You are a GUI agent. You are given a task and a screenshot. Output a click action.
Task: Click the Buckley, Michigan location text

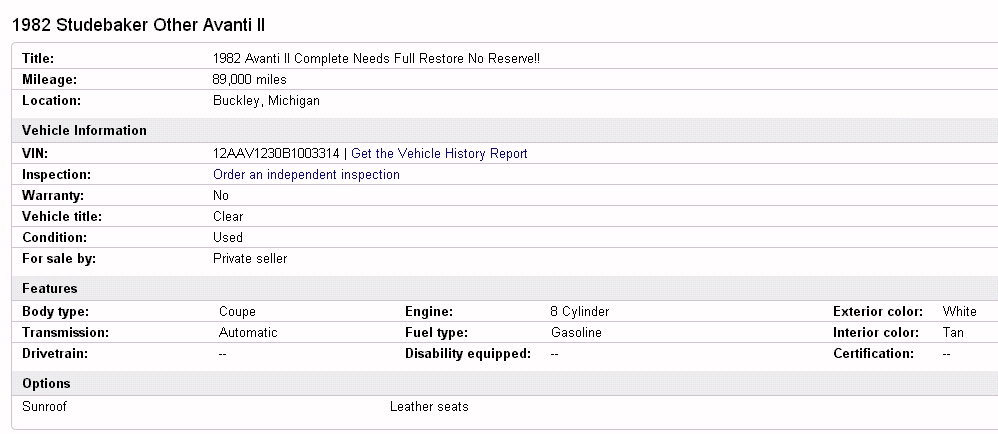266,101
